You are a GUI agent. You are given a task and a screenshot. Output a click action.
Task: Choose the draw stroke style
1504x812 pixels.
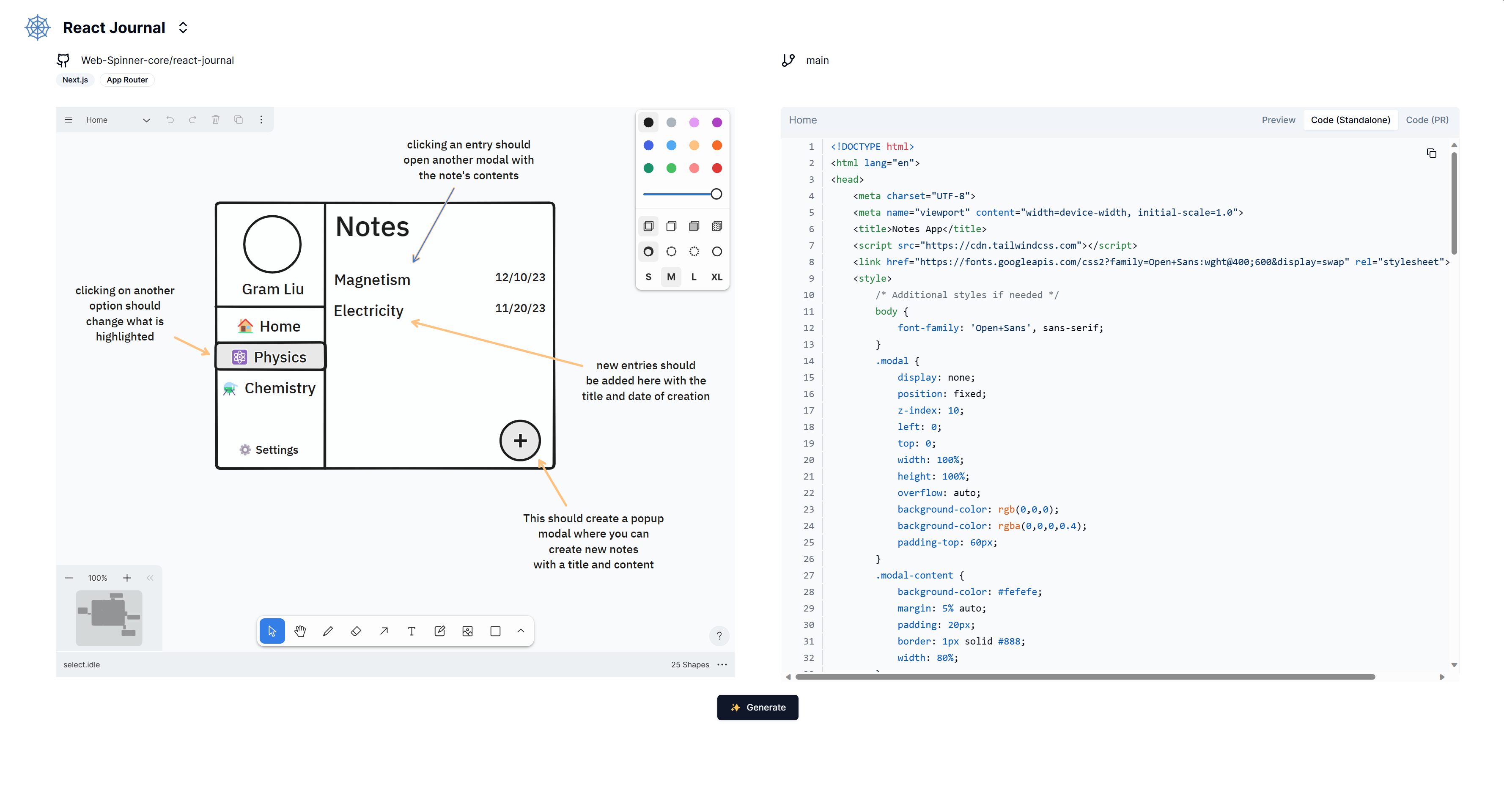(649, 252)
